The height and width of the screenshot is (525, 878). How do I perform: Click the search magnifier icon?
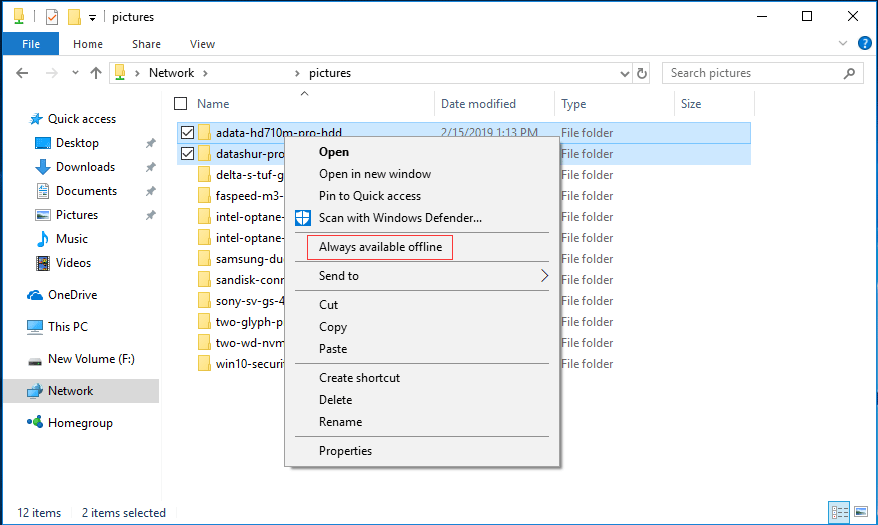click(x=849, y=73)
